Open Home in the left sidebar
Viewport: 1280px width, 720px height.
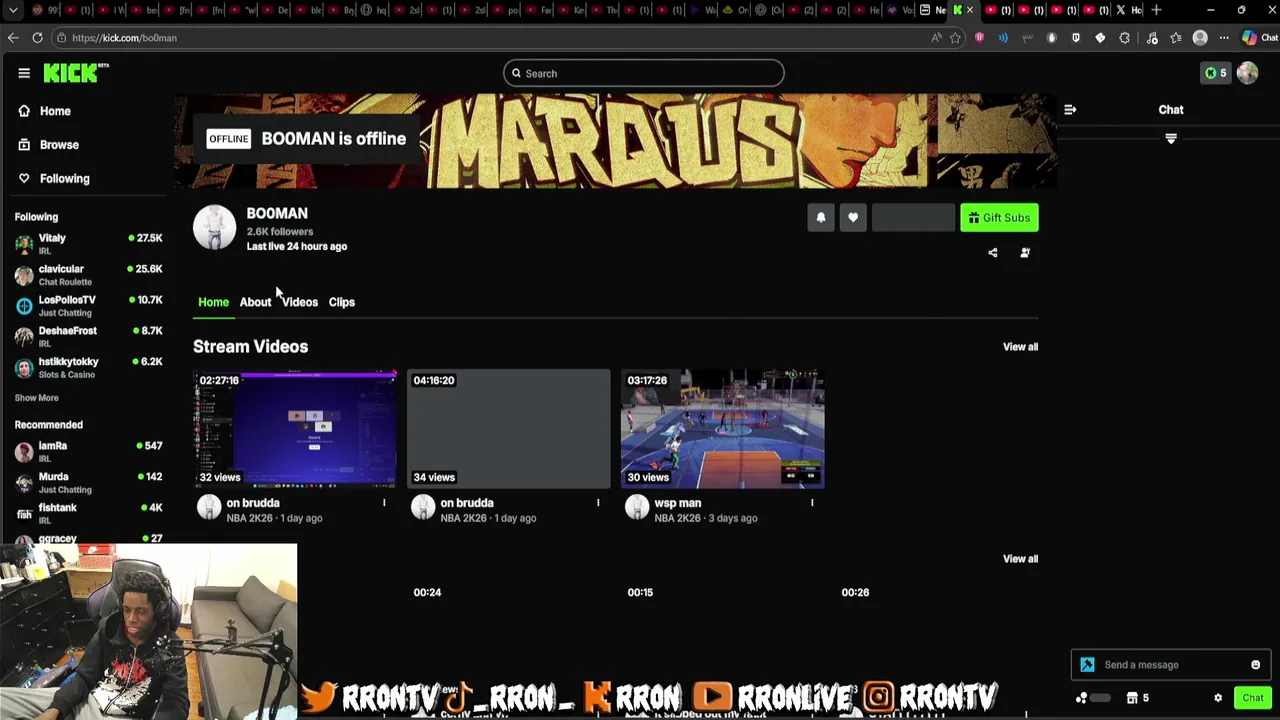click(x=45, y=111)
